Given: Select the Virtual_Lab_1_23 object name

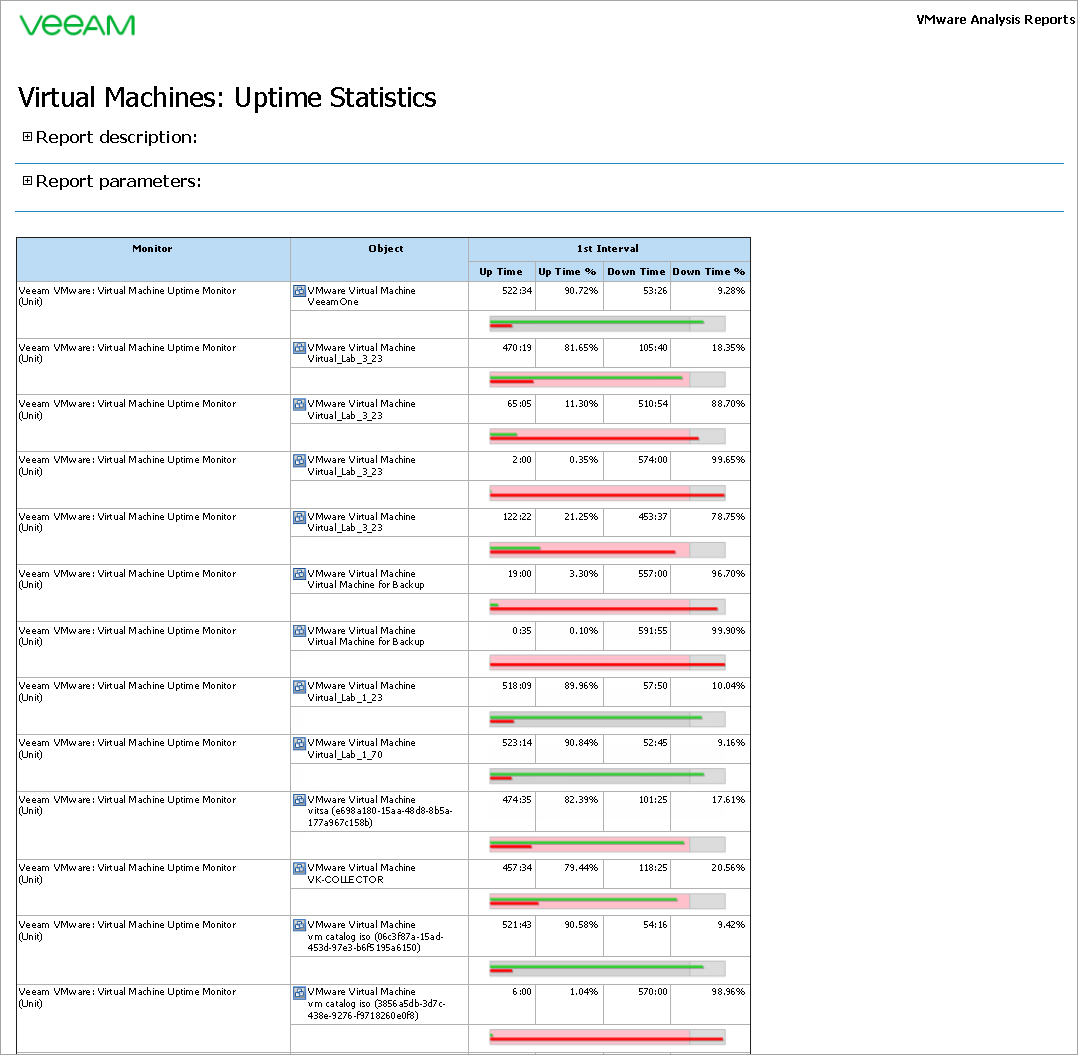Looking at the screenshot, I should point(345,698).
